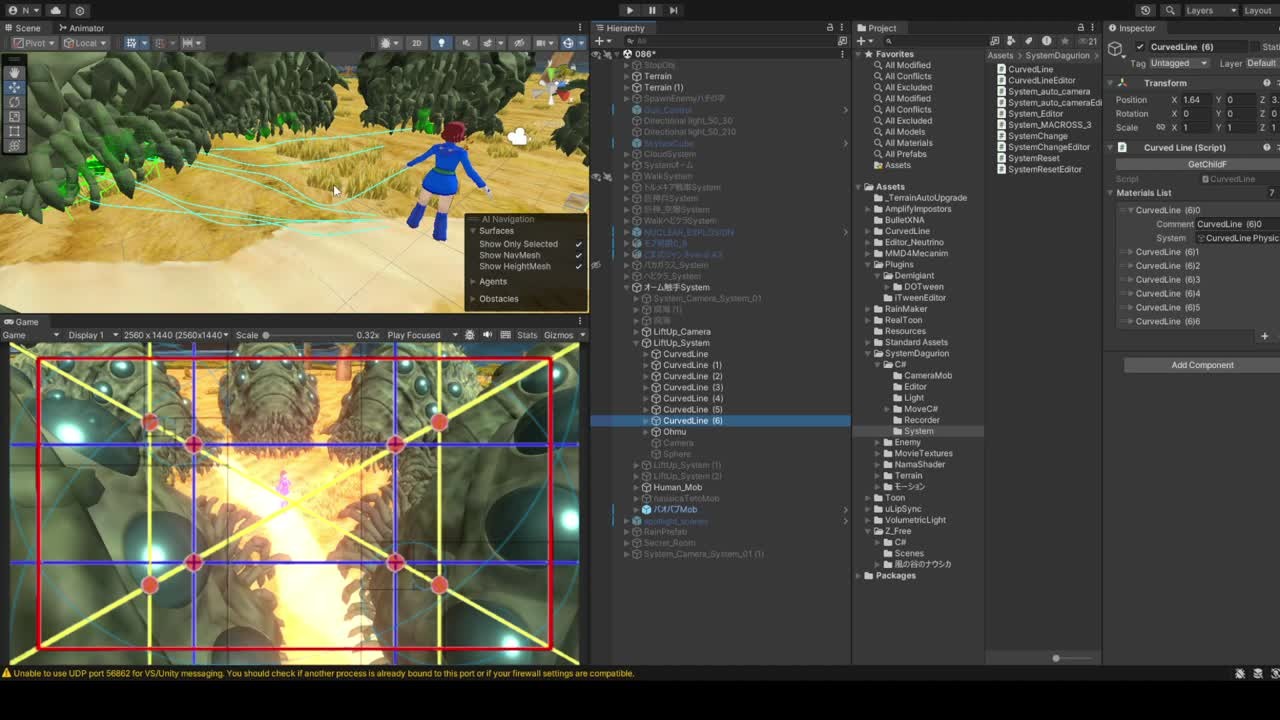The image size is (1280, 720).
Task: Click the Add Component button
Action: coord(1202,365)
